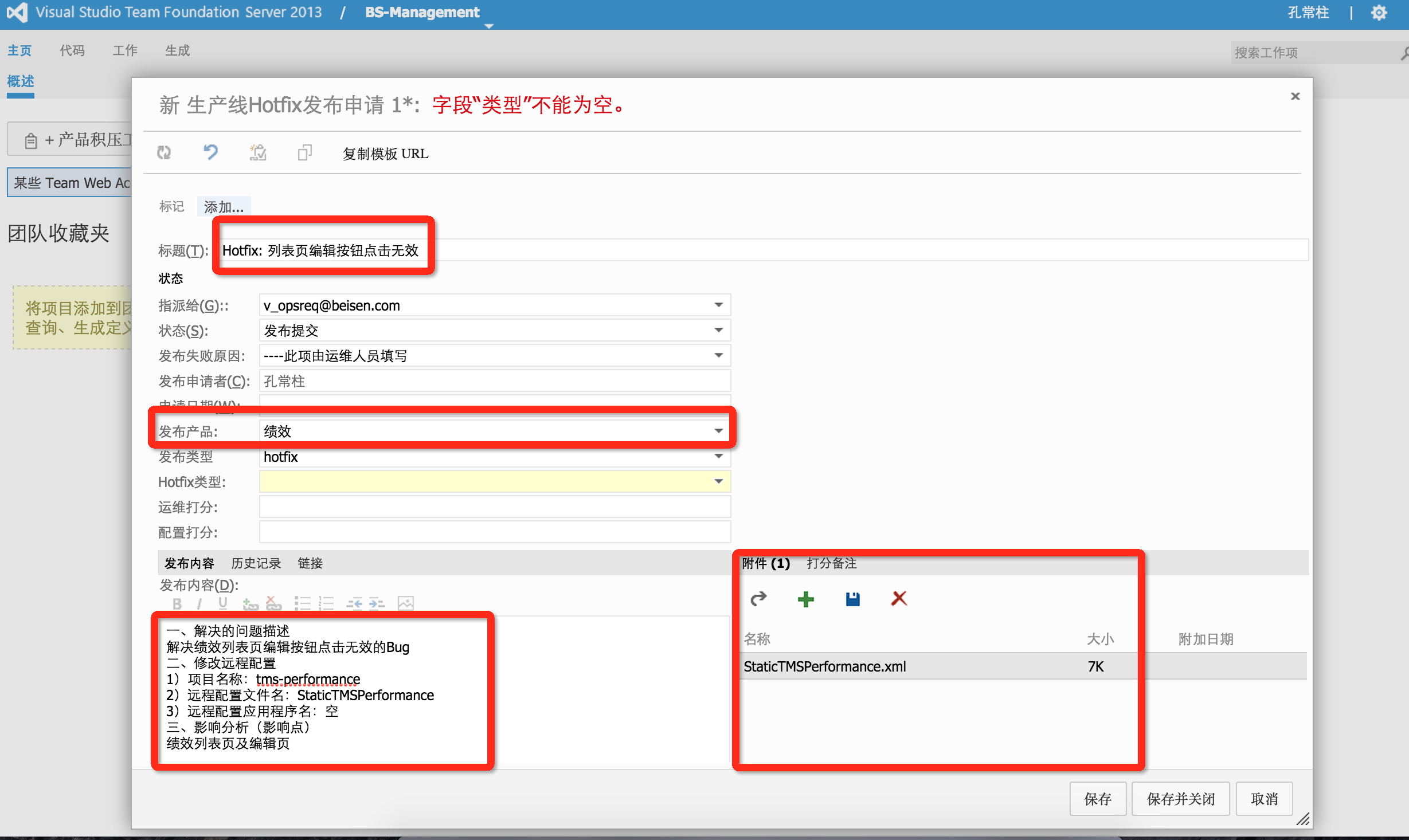Click the 保存并关闭 button
This screenshot has height=840, width=1409.
point(1180,799)
